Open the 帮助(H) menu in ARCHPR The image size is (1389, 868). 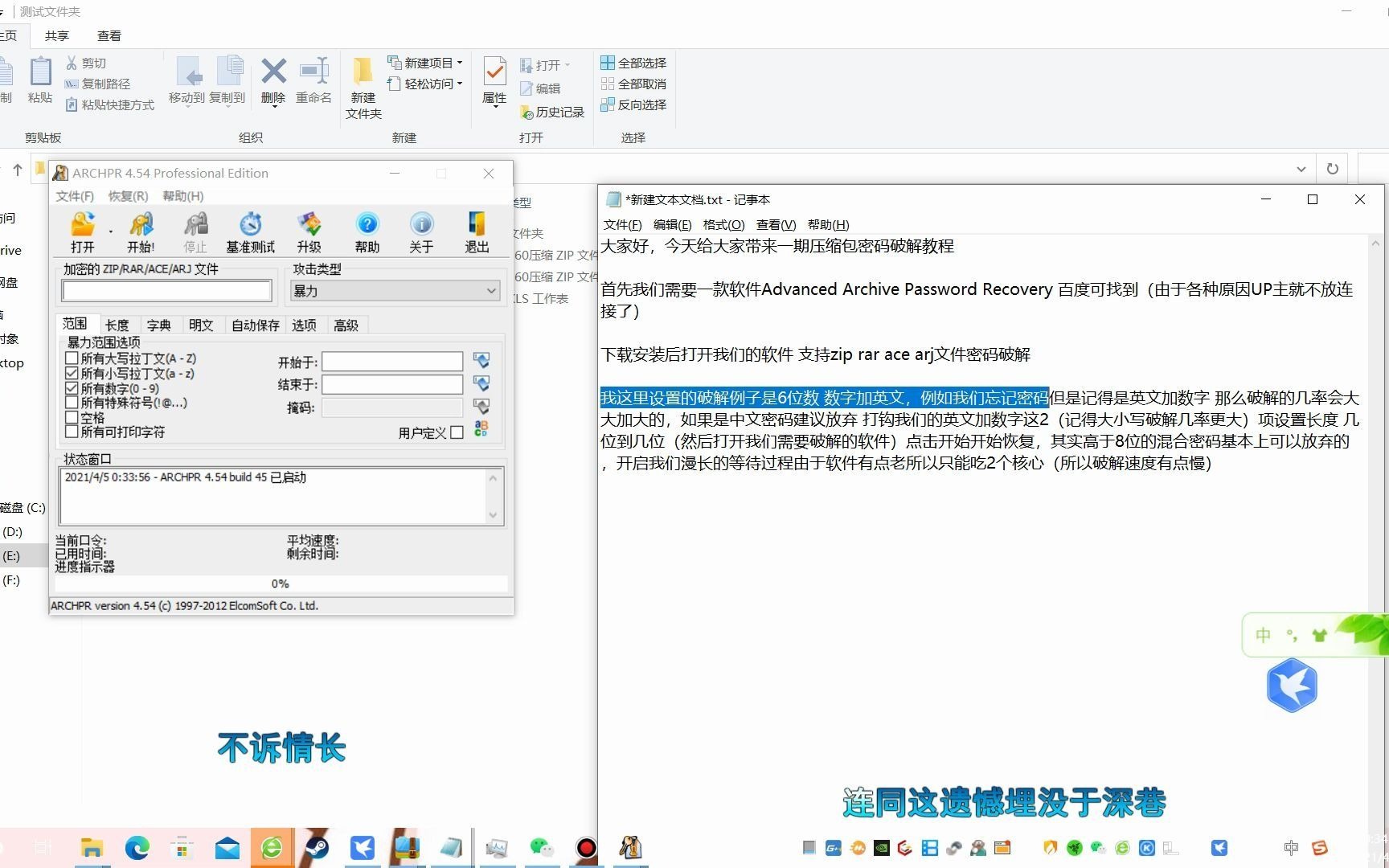183,196
